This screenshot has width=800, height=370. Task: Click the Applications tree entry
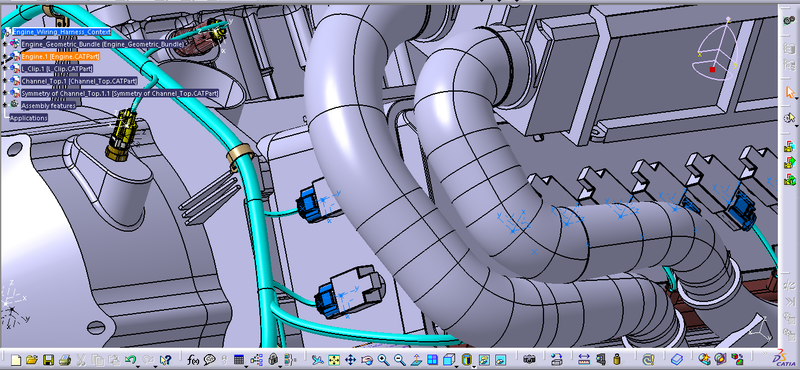click(x=29, y=118)
